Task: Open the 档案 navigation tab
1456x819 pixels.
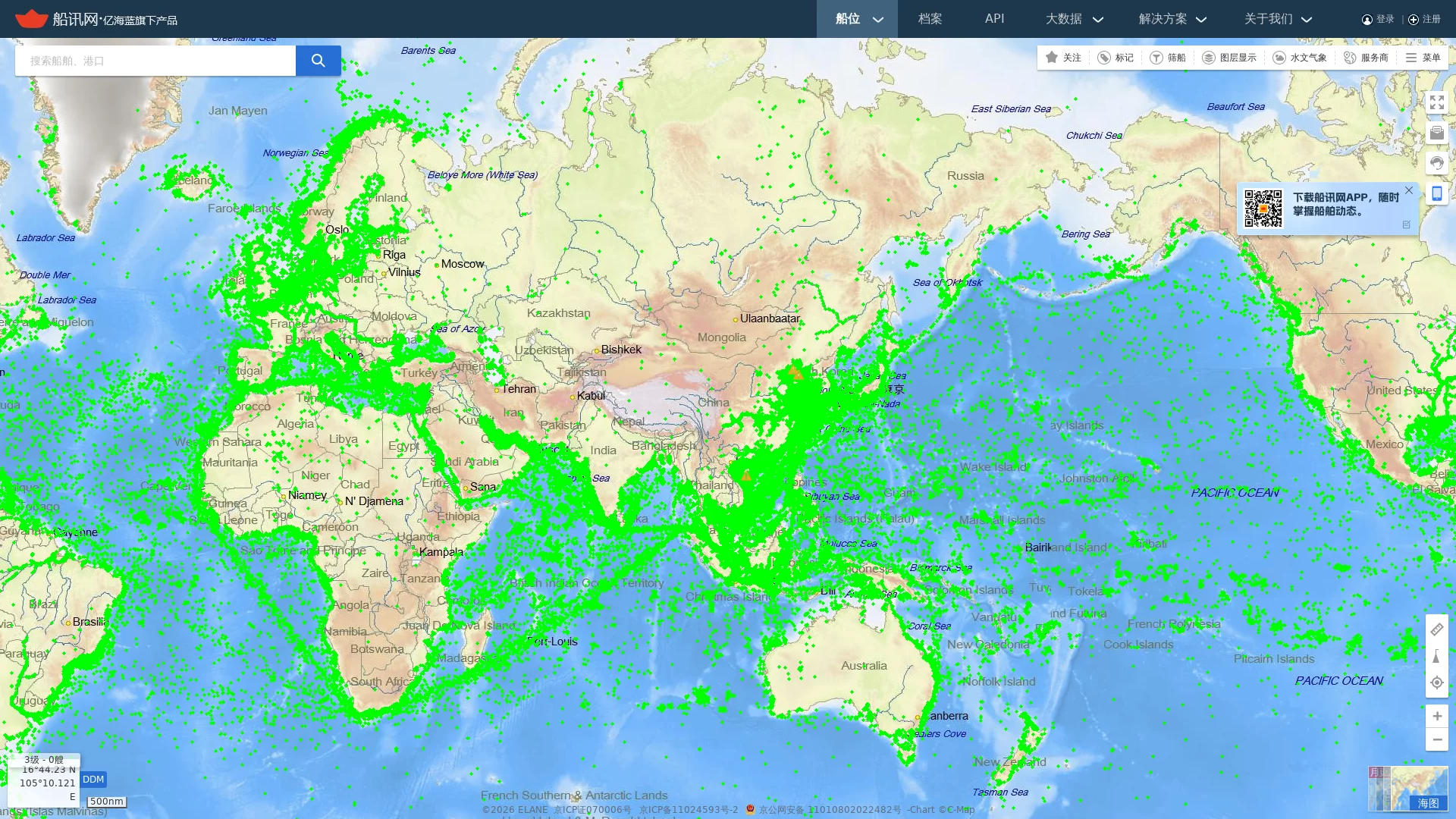Action: [x=930, y=19]
